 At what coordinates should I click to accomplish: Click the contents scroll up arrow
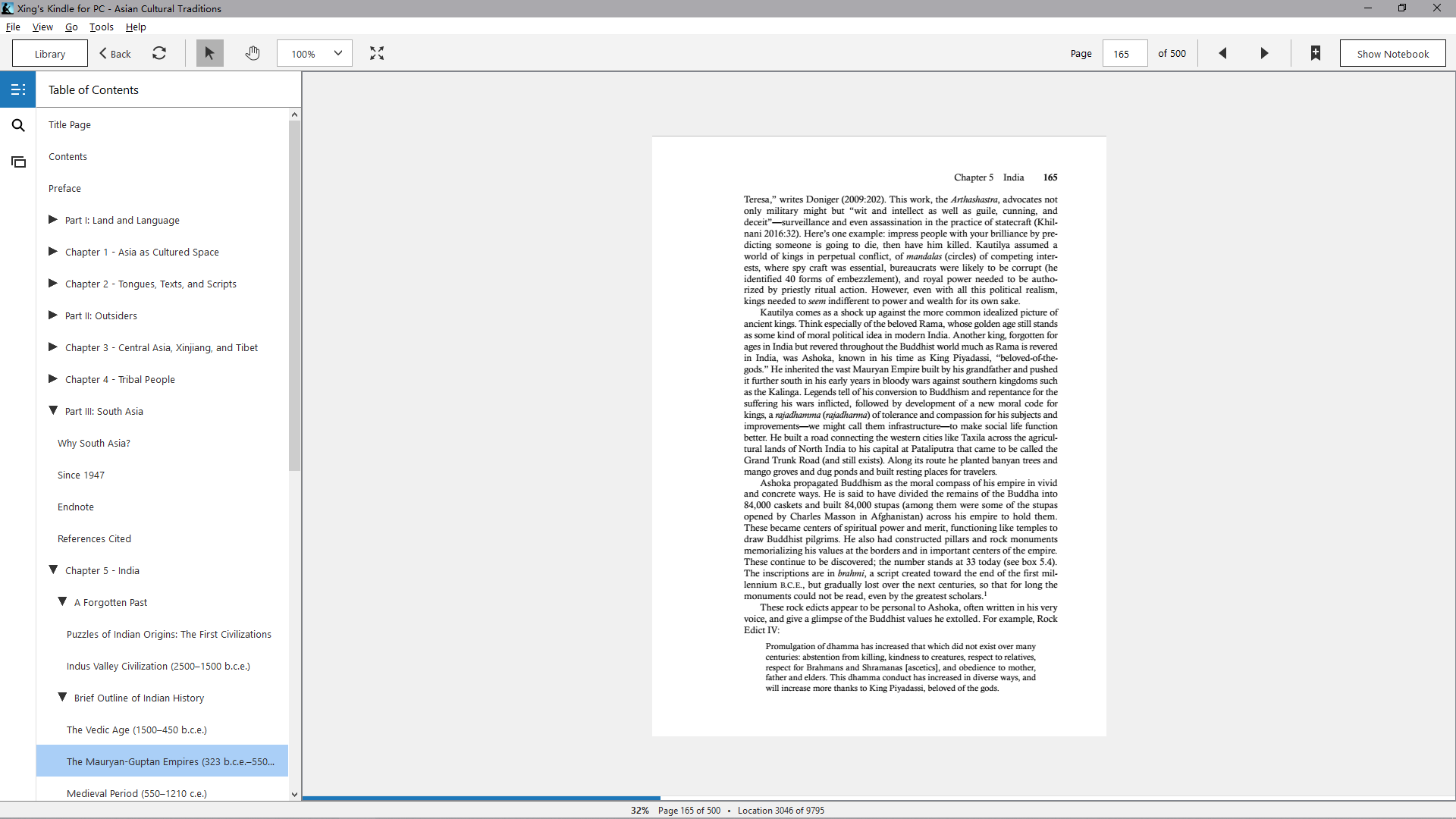(x=294, y=115)
